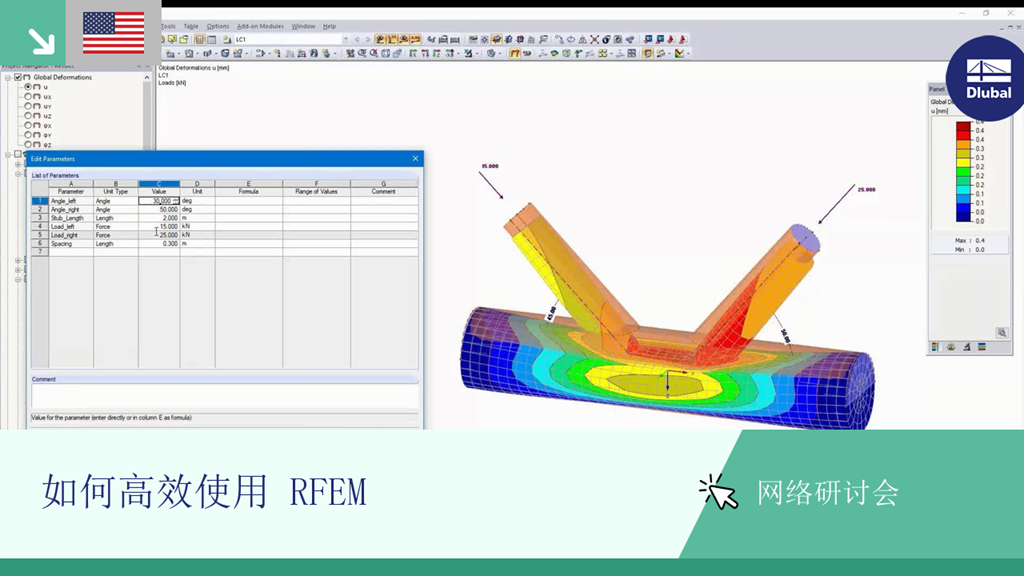
Task: Click the Stub_Length parameter name cell
Action: (x=71, y=218)
